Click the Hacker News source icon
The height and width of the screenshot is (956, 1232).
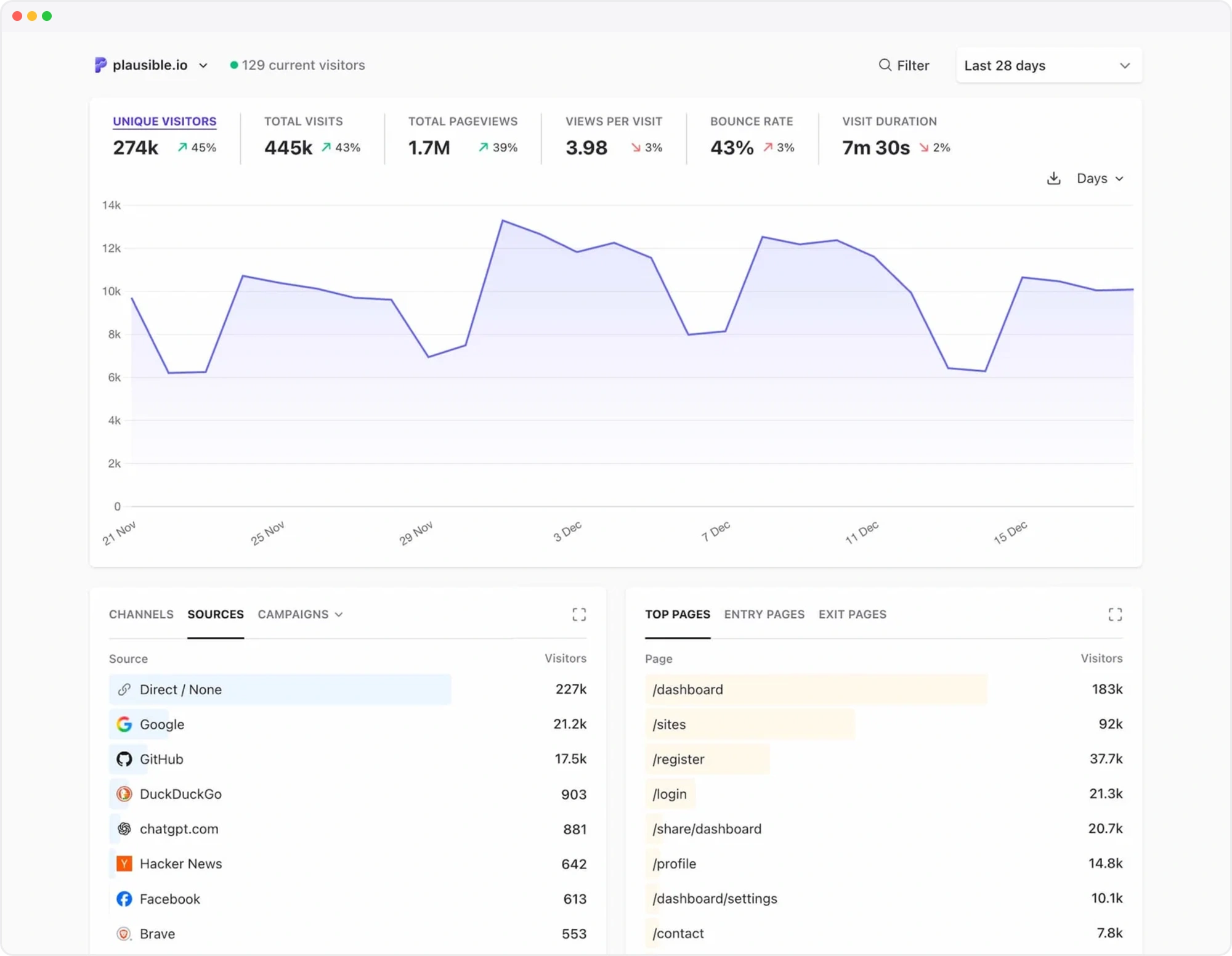124,864
